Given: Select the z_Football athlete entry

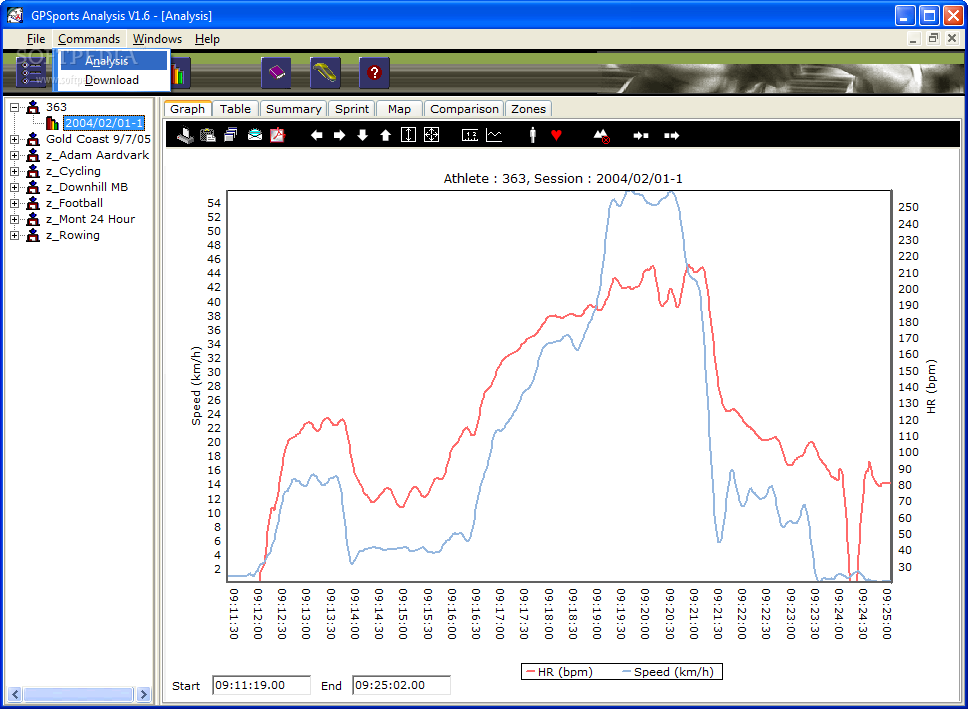Looking at the screenshot, I should point(74,203).
